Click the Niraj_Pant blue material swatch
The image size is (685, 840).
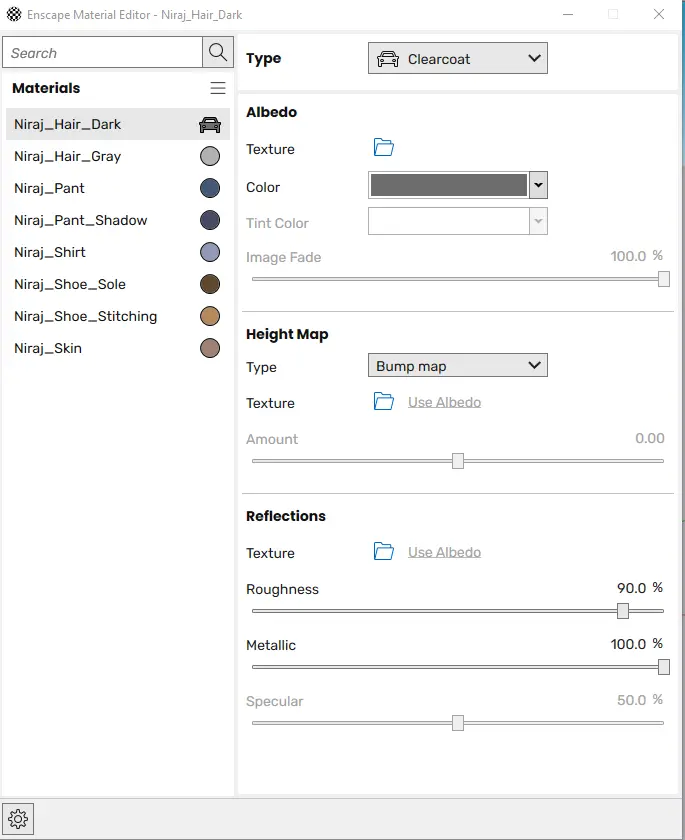click(210, 188)
